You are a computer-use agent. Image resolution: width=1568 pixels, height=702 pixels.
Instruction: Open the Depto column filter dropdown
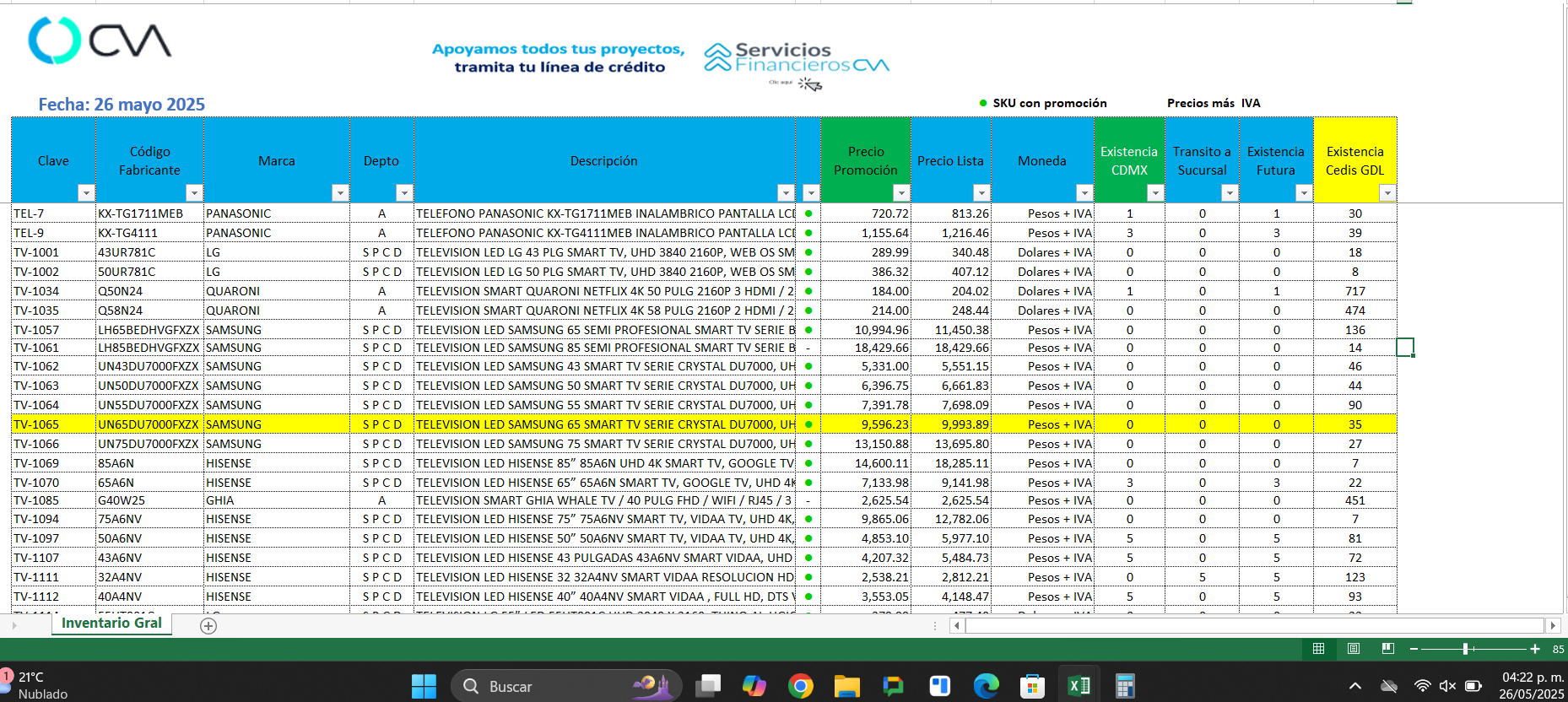pyautogui.click(x=404, y=193)
